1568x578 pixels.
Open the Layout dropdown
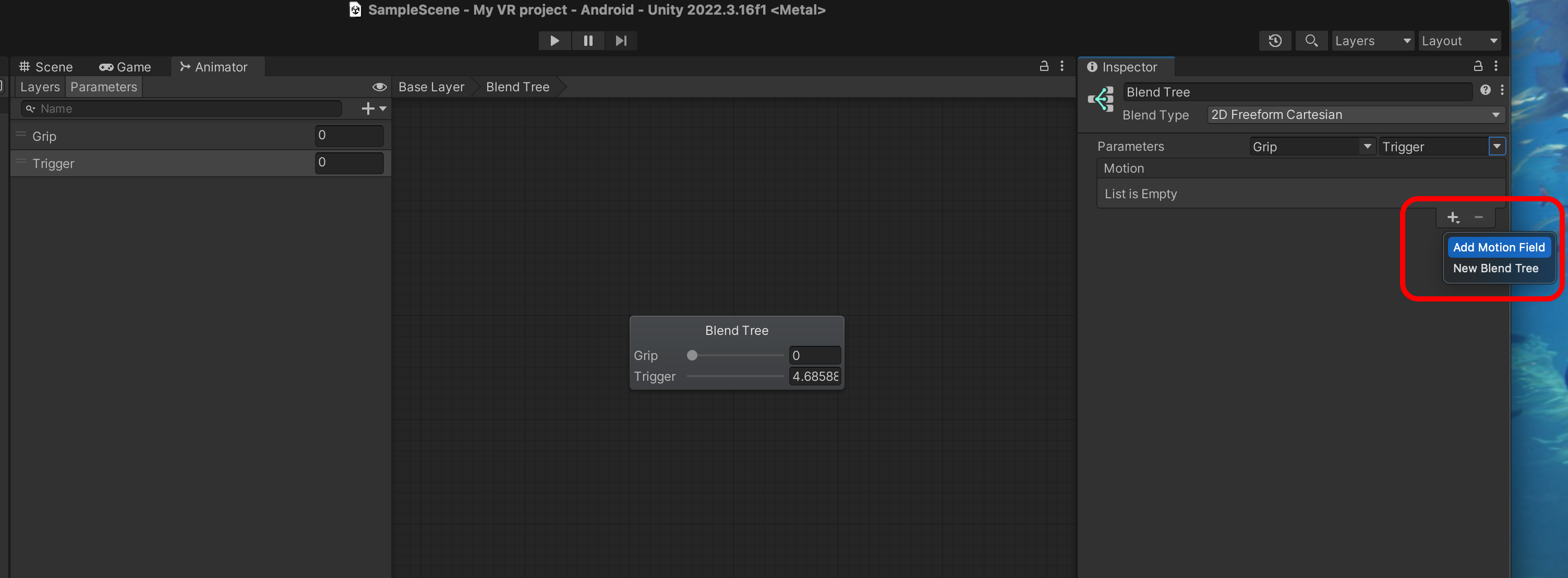1459,41
